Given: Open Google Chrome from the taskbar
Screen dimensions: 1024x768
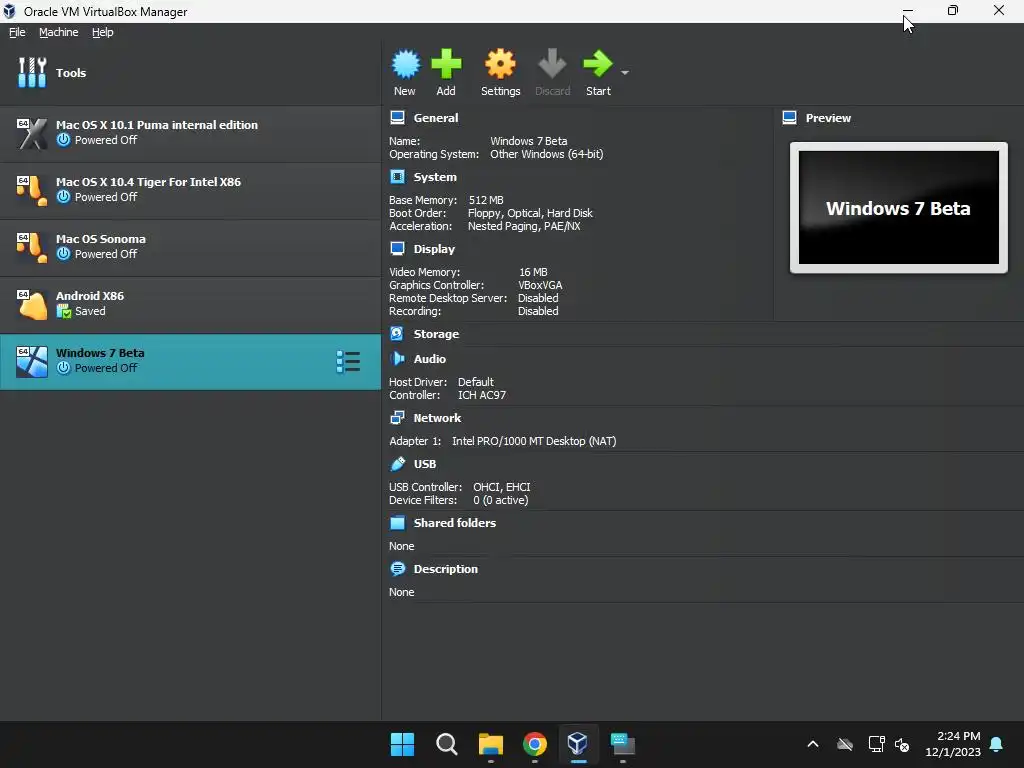Looking at the screenshot, I should 535,744.
